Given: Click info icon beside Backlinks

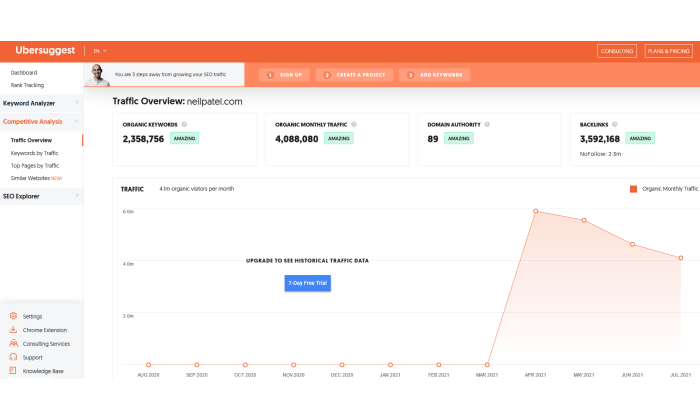Looking at the screenshot, I should (x=614, y=125).
